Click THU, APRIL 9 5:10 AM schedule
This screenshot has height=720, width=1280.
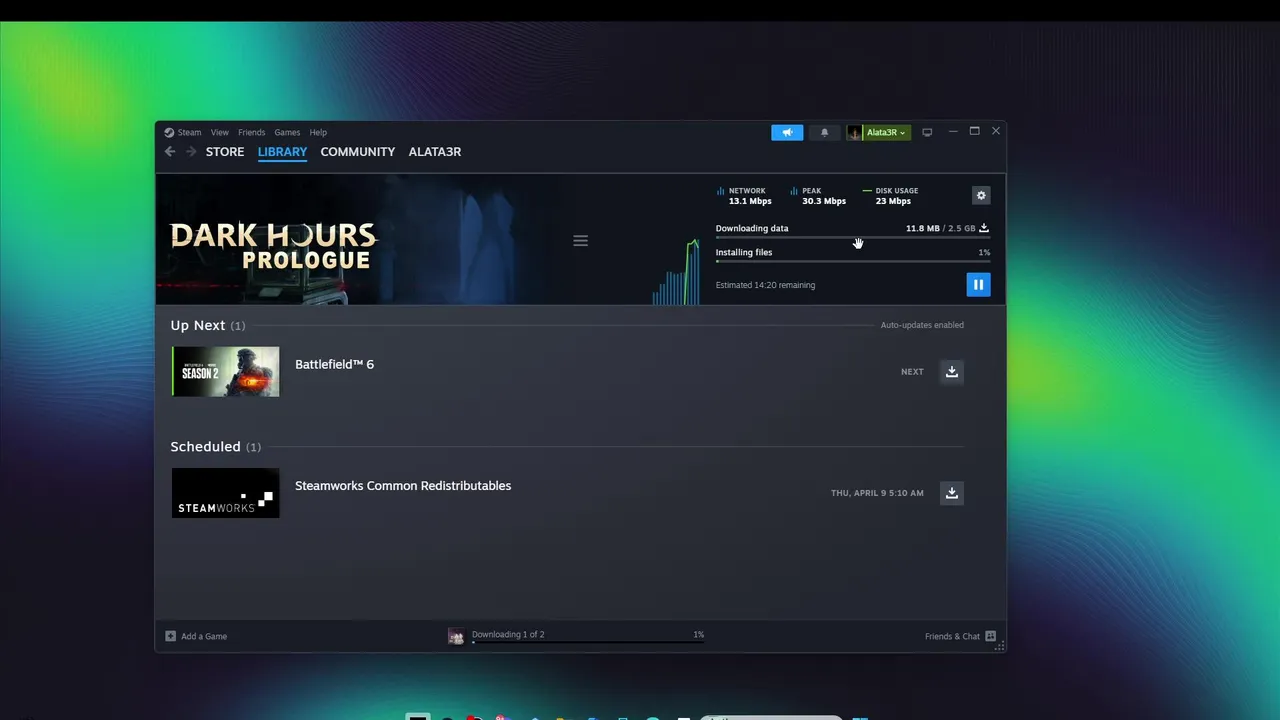[877, 493]
